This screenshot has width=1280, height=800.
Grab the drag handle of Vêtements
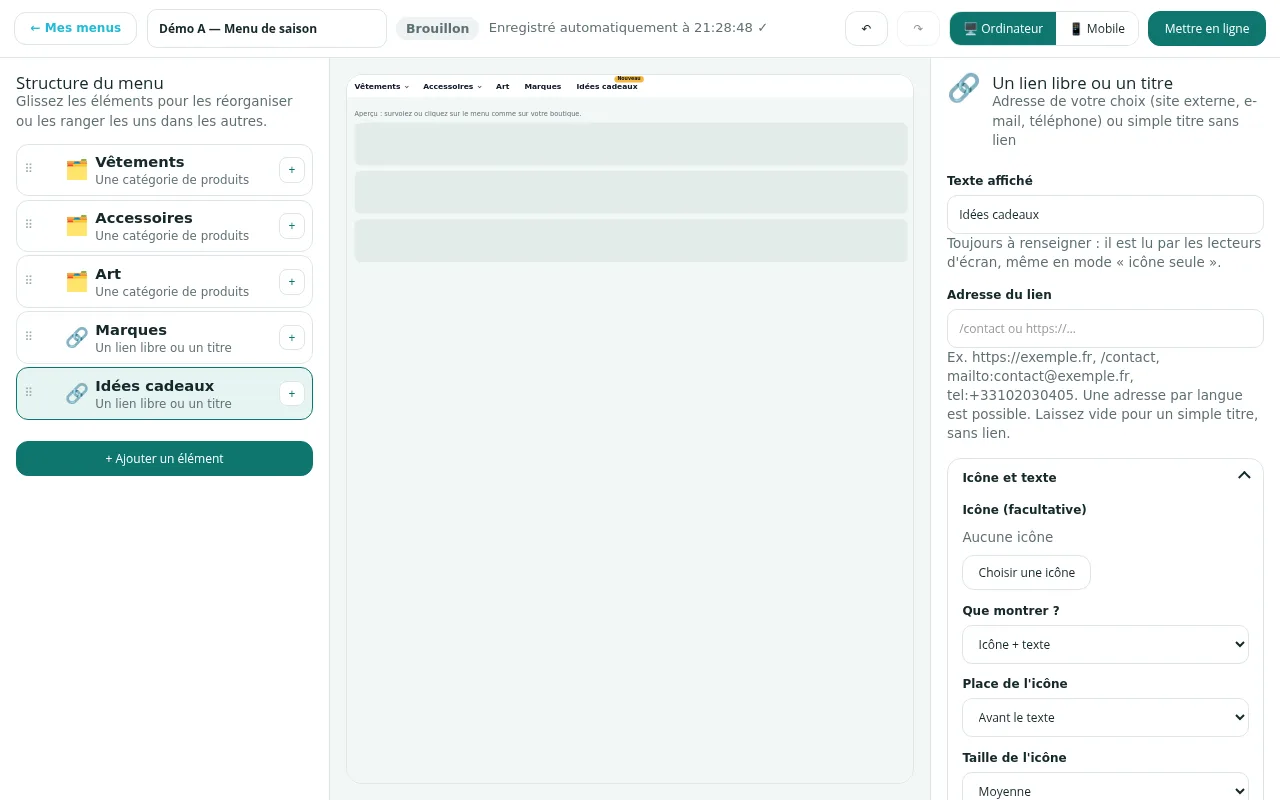point(29,169)
